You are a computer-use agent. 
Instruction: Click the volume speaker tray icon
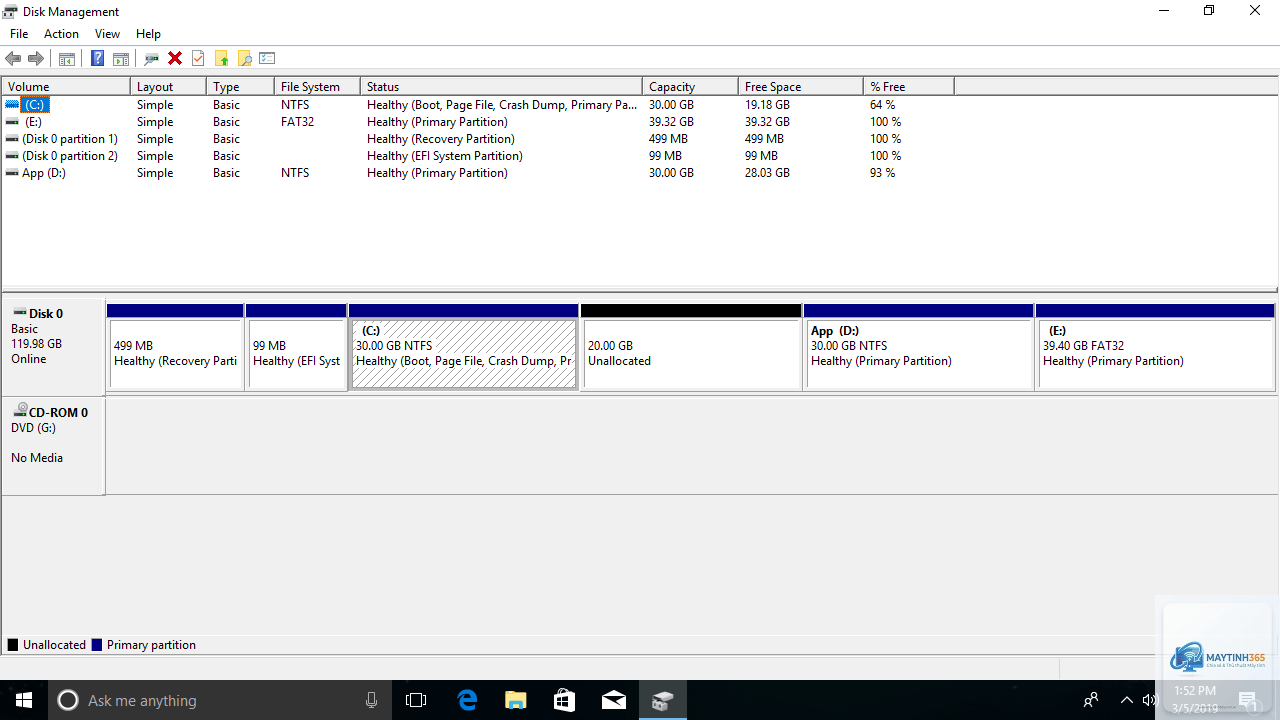tap(1149, 700)
